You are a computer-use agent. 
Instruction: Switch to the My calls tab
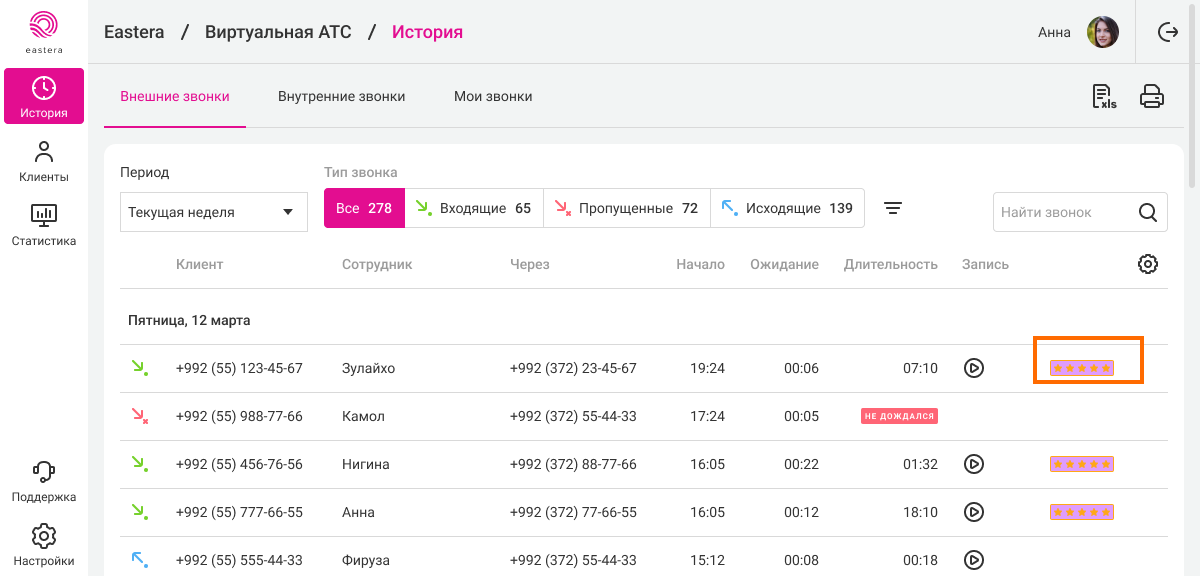coord(493,97)
